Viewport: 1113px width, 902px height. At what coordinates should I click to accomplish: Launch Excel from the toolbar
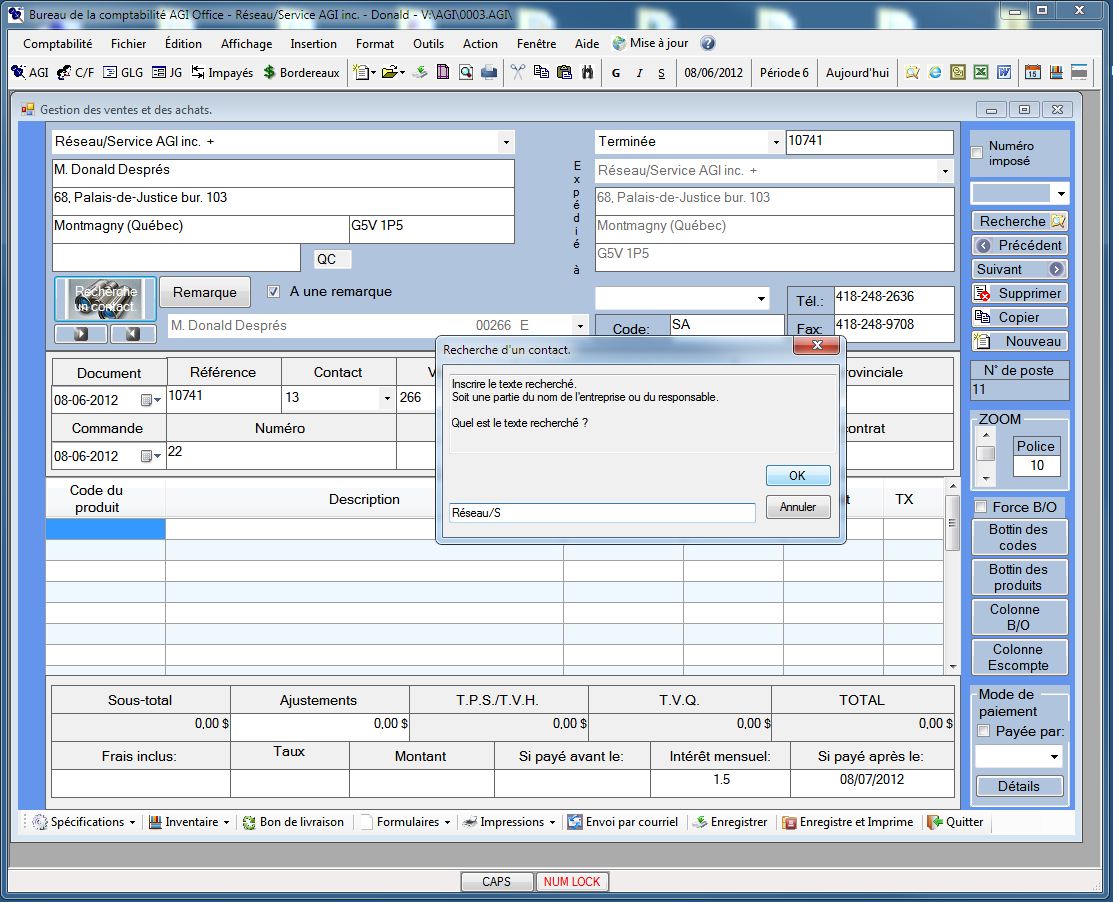point(981,72)
